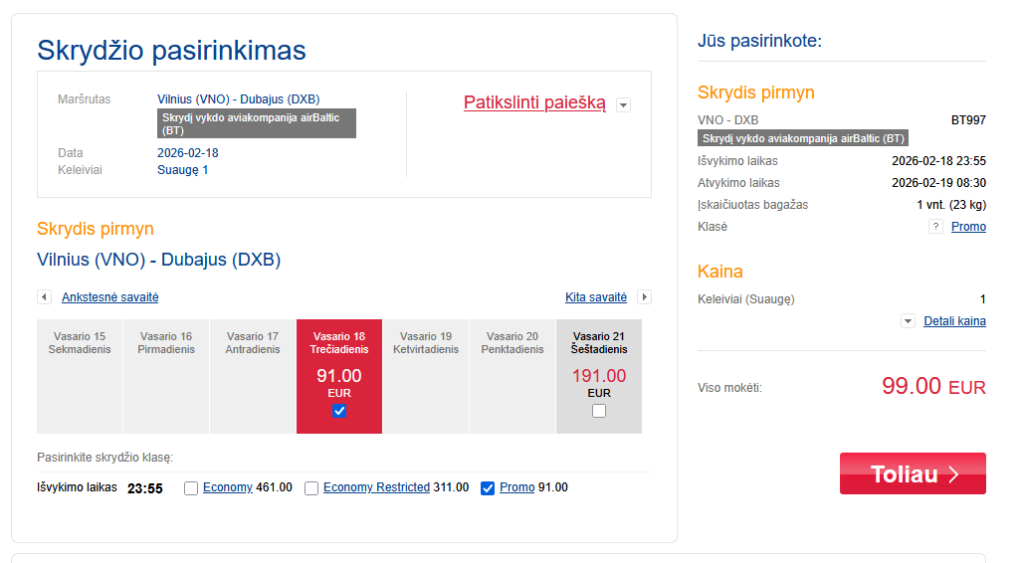The image size is (1024, 563).
Task: Select the Economy class checkbox
Action: click(191, 488)
